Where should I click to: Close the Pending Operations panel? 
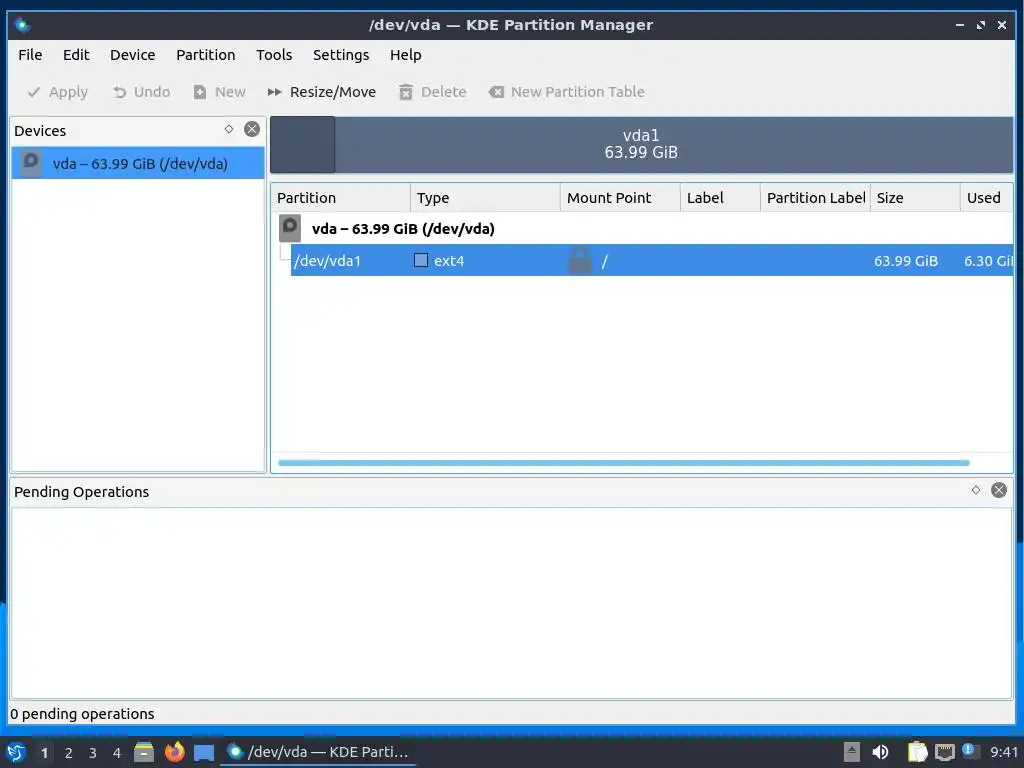(999, 490)
